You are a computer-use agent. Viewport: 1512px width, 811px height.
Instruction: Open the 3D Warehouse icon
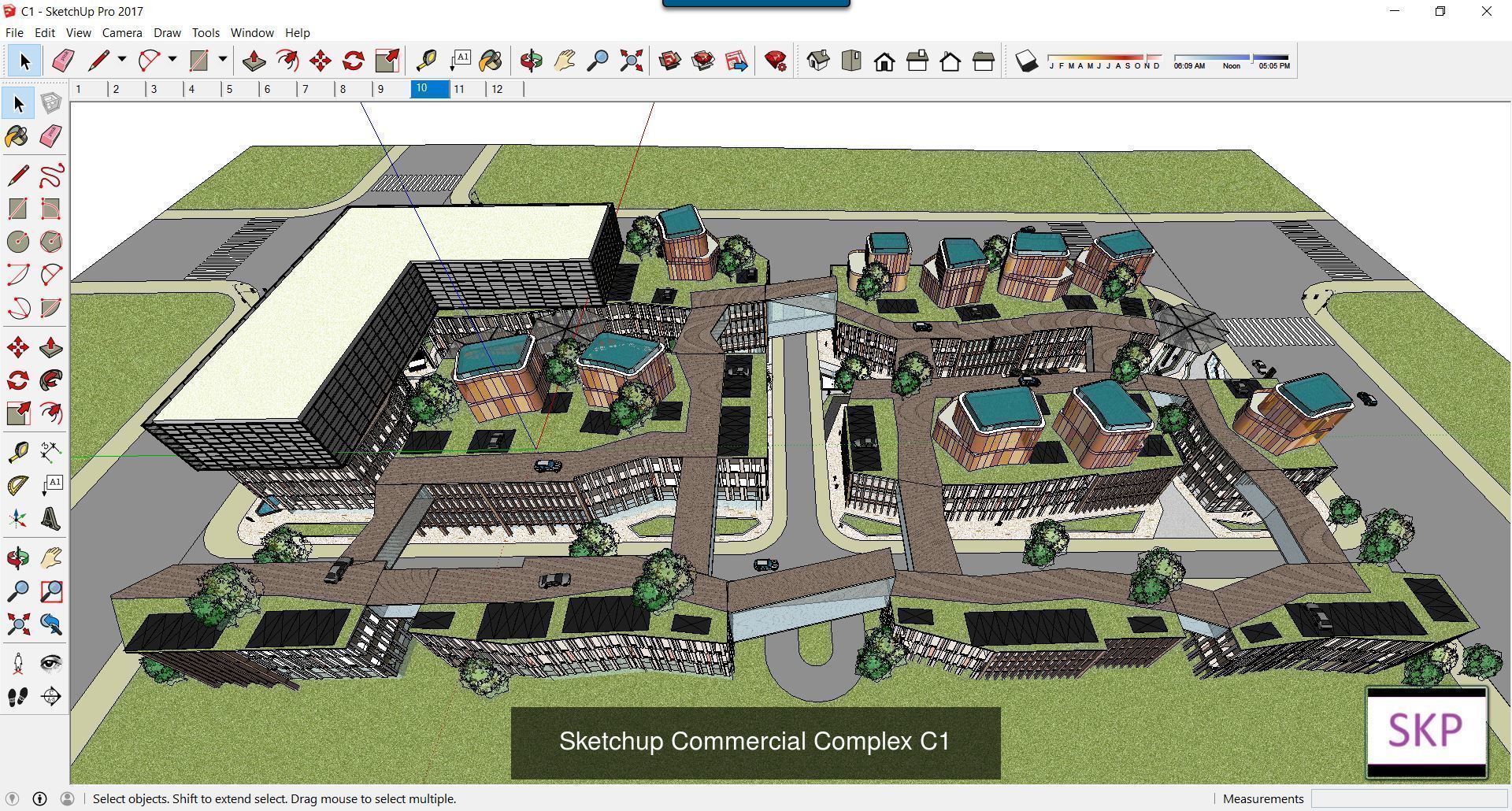[670, 61]
